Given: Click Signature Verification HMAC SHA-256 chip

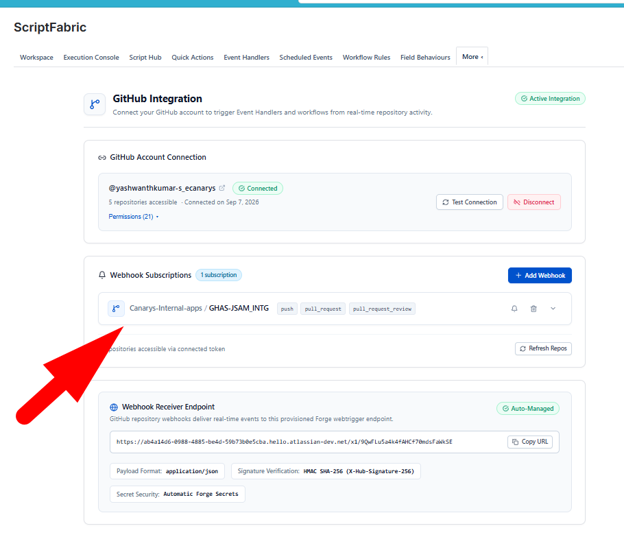Looking at the screenshot, I should pos(326,471).
